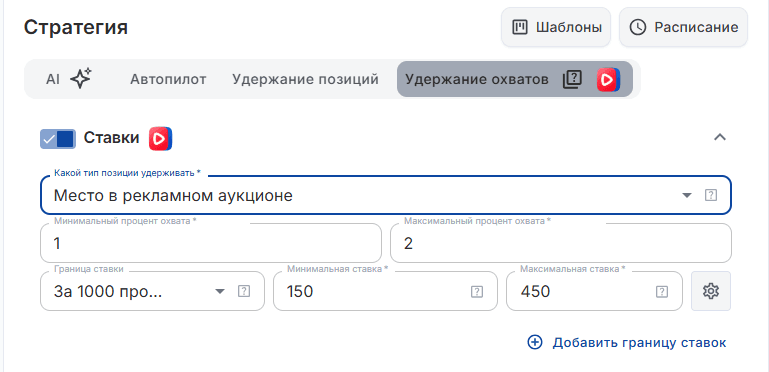
Task: Click the help icon in Удержание охватов tab
Action: pos(572,79)
